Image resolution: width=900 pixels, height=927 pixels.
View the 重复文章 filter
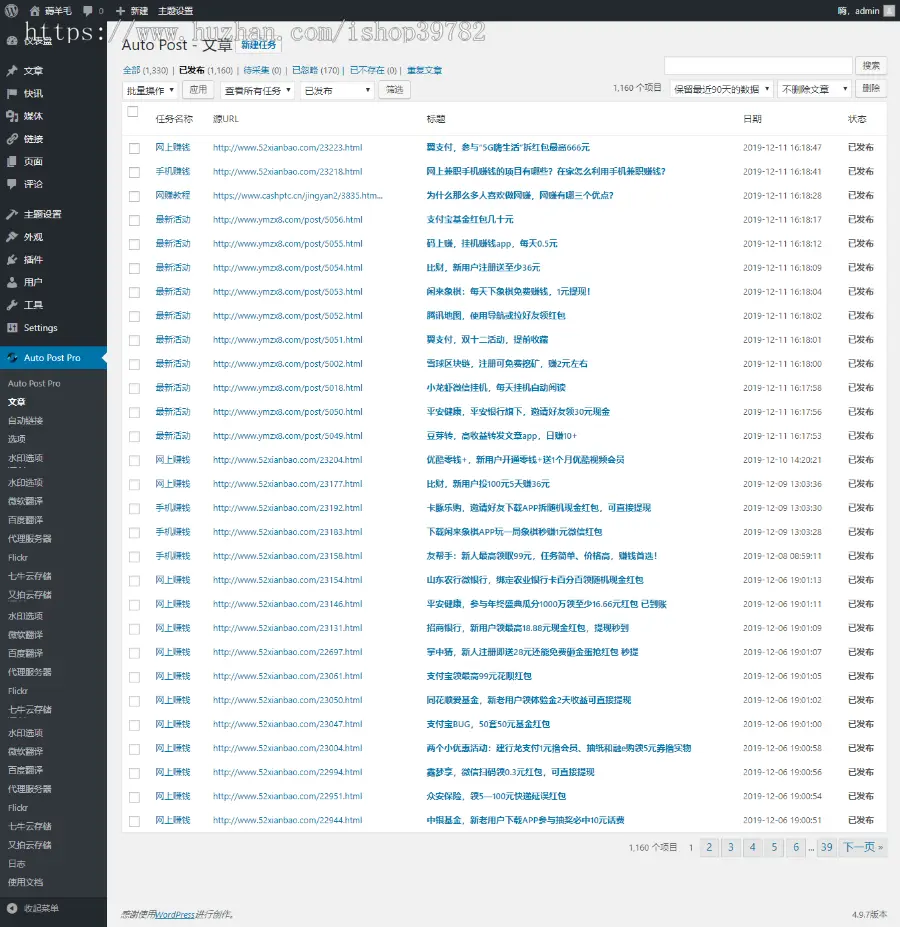(x=425, y=70)
